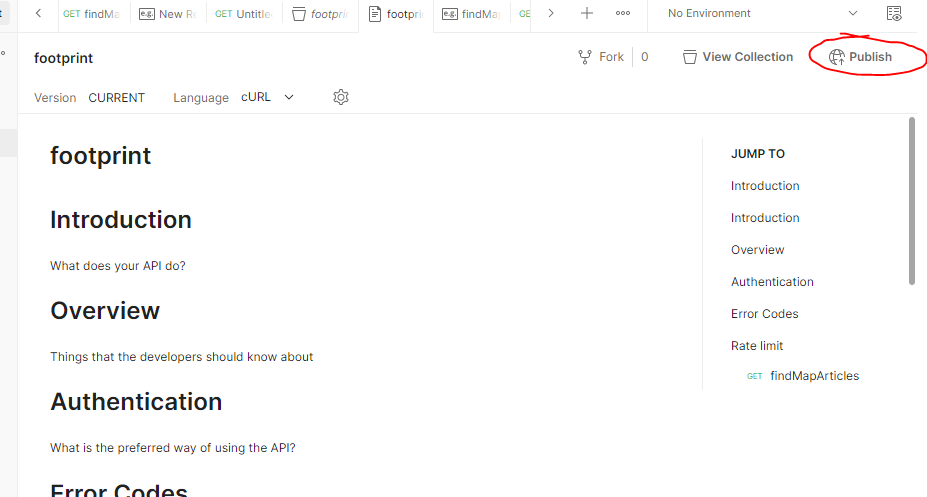Switch to the GET Untitled tab
The height and width of the screenshot is (497, 927).
click(x=243, y=14)
